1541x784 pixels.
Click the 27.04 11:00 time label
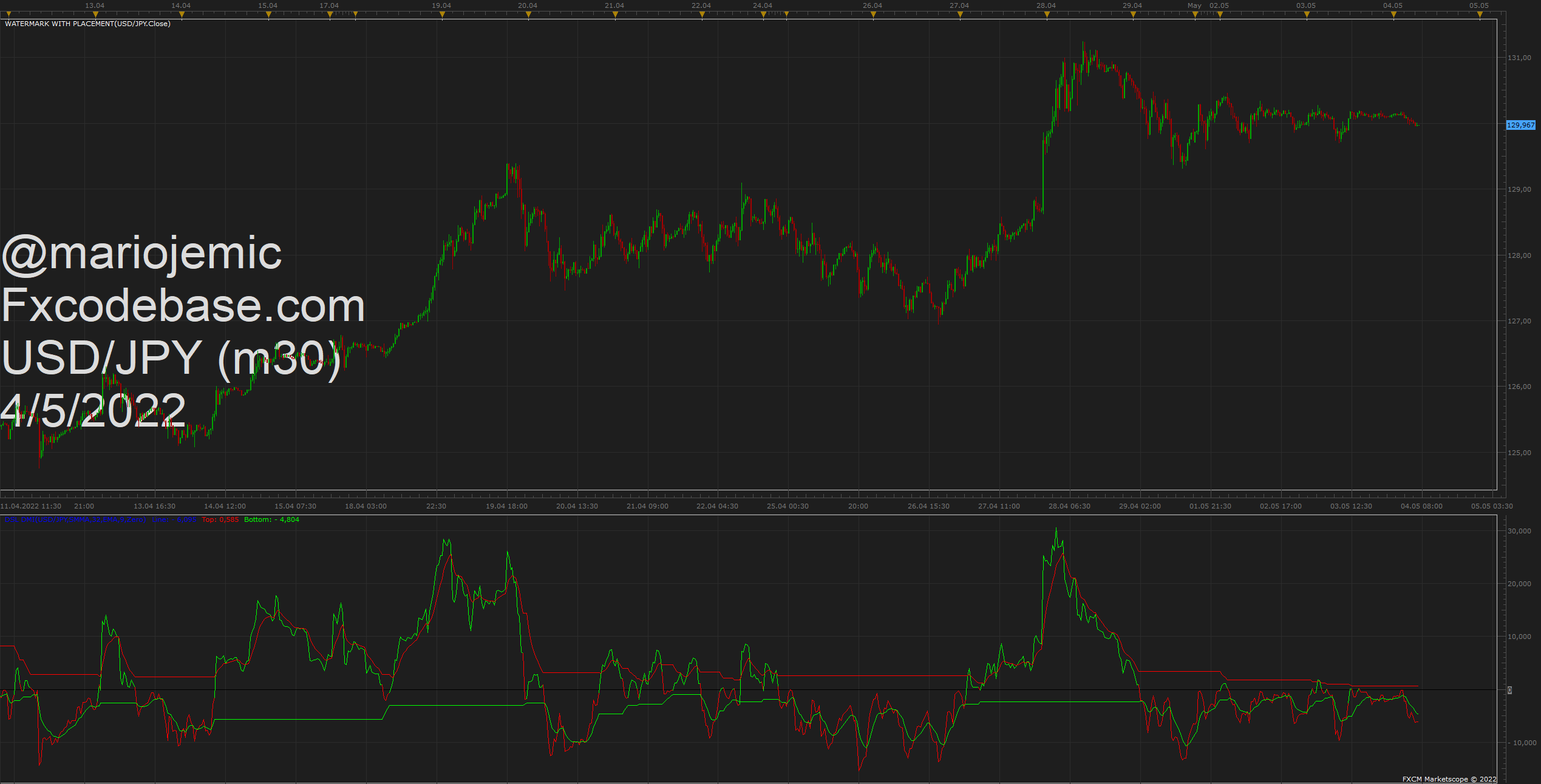[999, 506]
